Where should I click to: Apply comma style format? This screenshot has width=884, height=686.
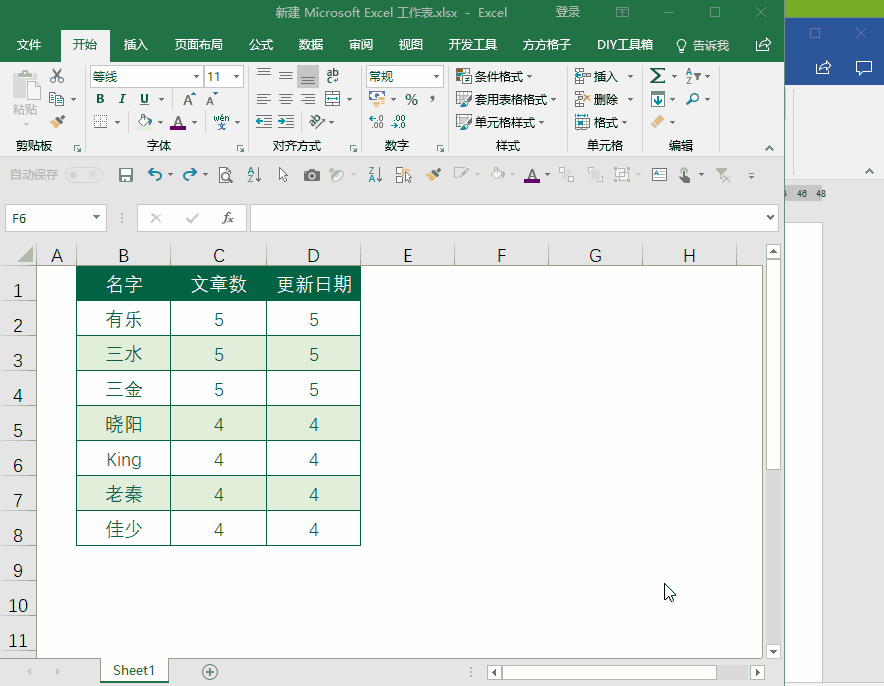tap(432, 100)
